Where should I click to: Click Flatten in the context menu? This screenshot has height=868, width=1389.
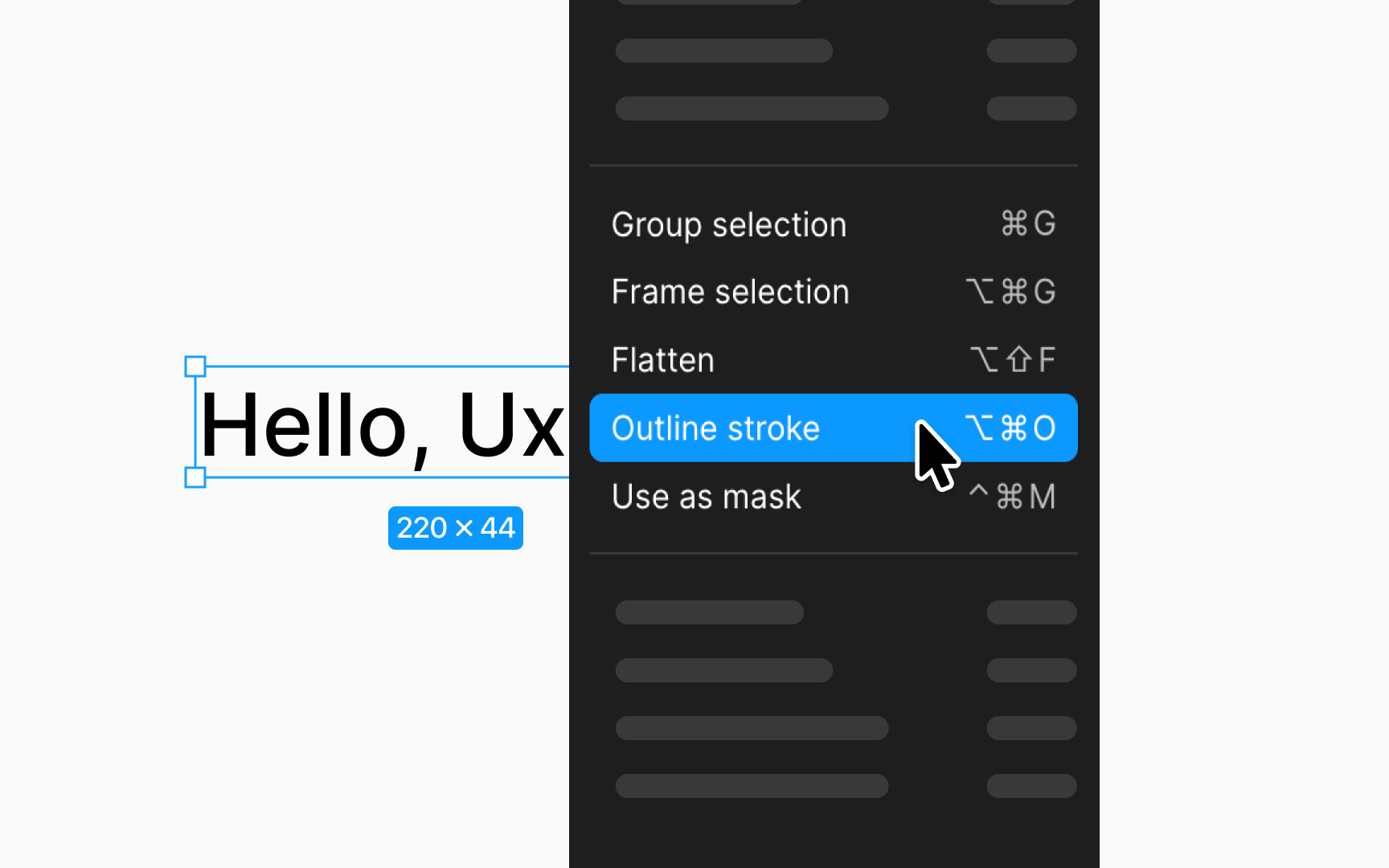click(x=834, y=360)
